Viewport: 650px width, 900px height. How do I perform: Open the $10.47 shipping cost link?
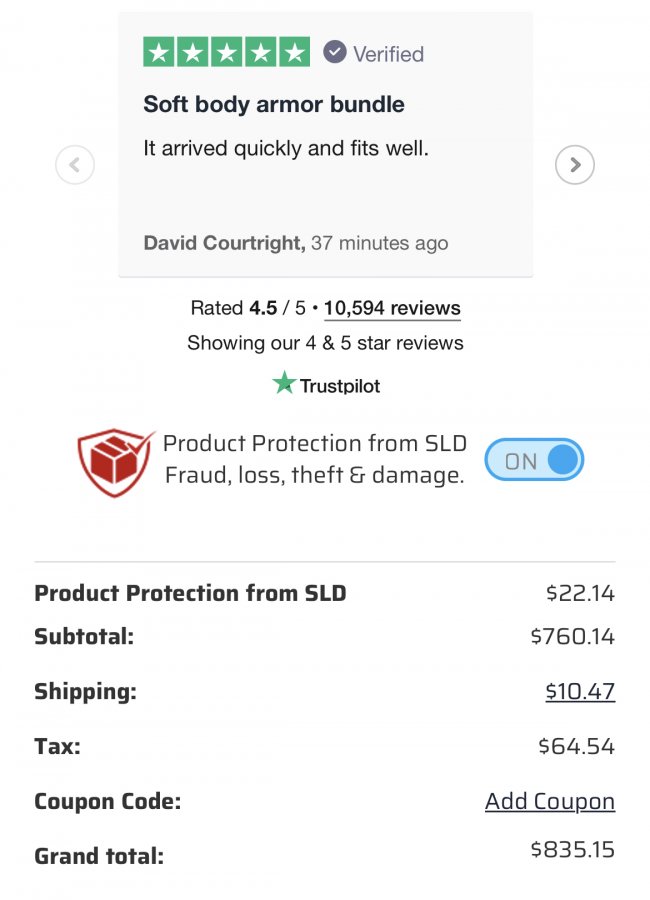coord(580,691)
